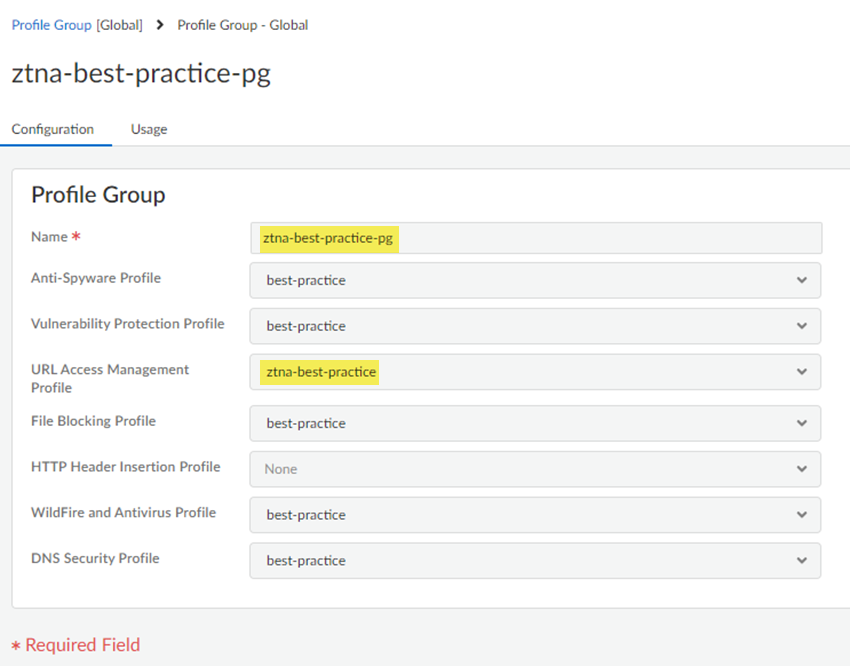The width and height of the screenshot is (850, 666).
Task: Open the Anti-Spyware Profile dropdown
Action: point(535,281)
